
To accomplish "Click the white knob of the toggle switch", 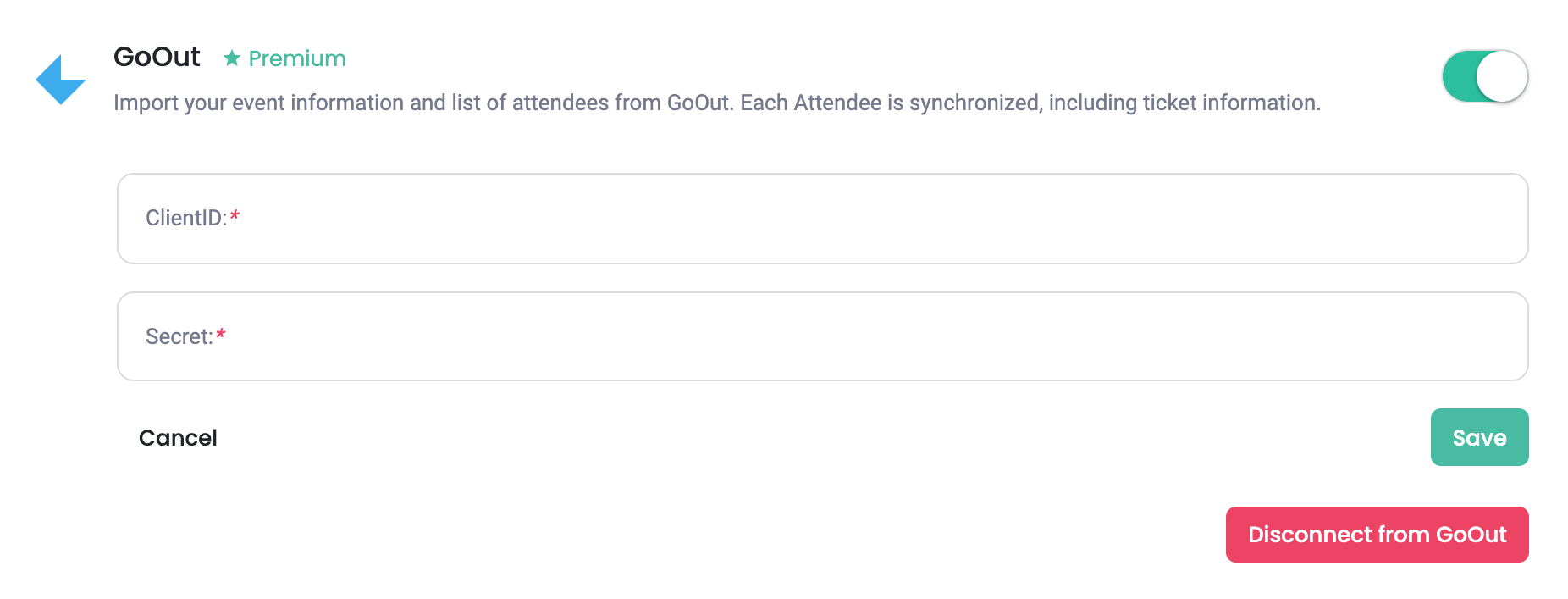I will click(x=1502, y=76).
